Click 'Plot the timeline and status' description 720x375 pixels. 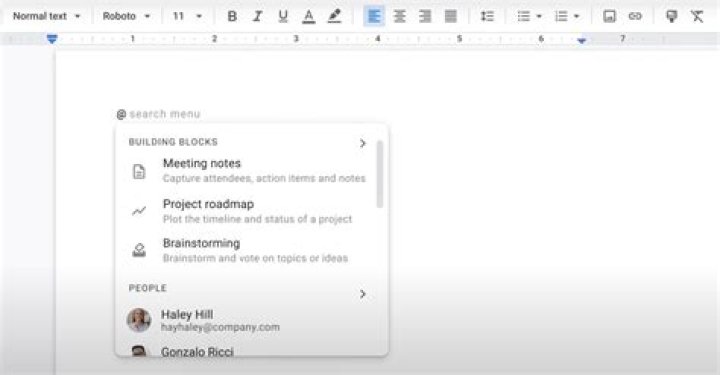258,219
